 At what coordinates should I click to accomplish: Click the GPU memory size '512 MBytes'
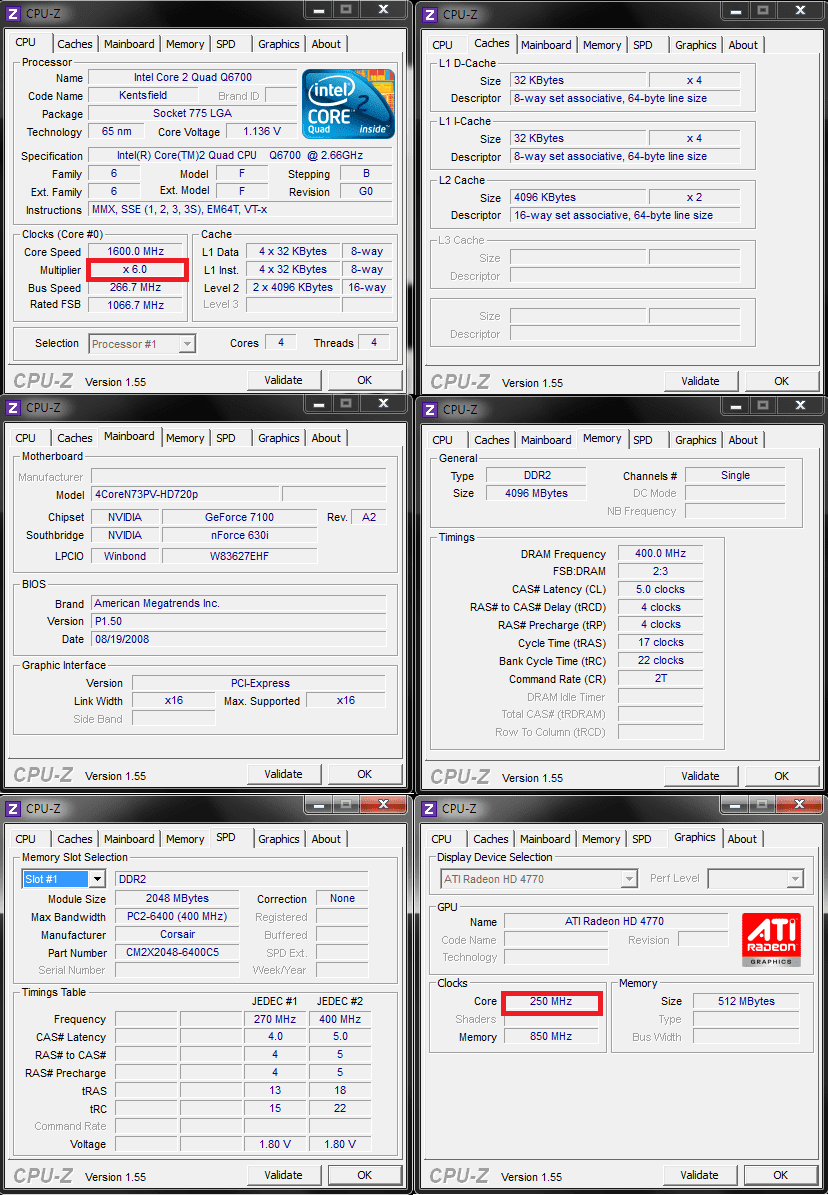[x=746, y=1001]
